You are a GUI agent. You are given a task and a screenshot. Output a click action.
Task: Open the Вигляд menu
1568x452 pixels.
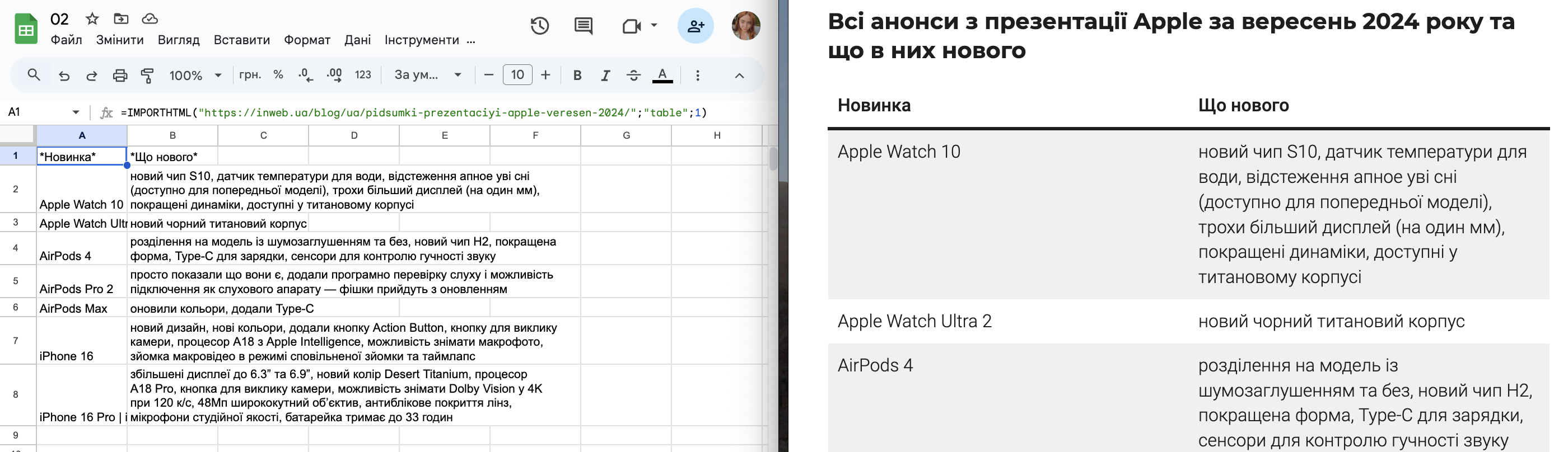tap(178, 40)
